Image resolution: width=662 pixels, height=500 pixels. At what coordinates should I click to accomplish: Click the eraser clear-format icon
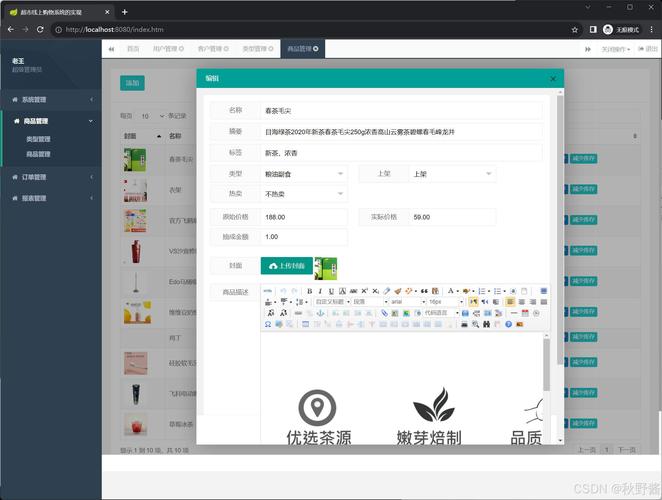click(x=386, y=291)
